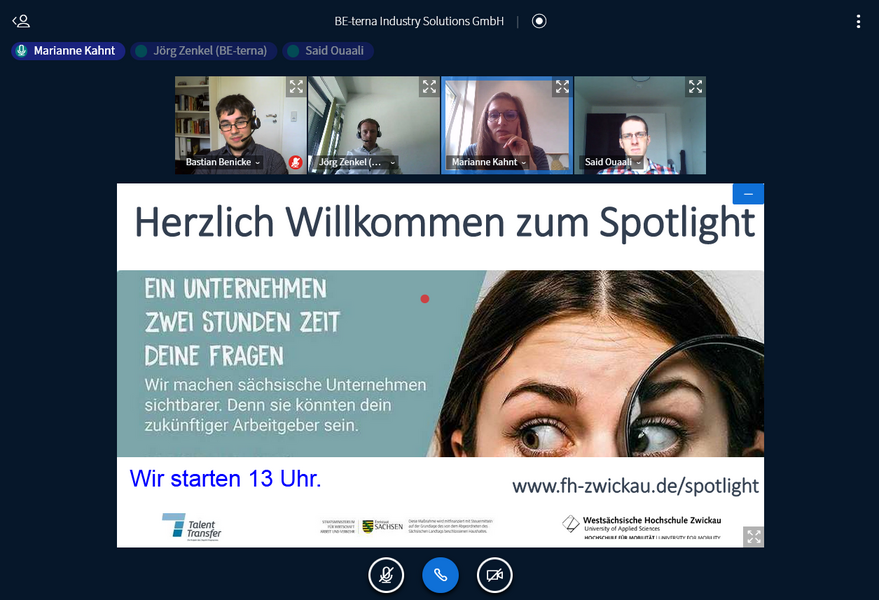
Task: Select Said Ouaali talking indicator pill
Action: (x=328, y=51)
